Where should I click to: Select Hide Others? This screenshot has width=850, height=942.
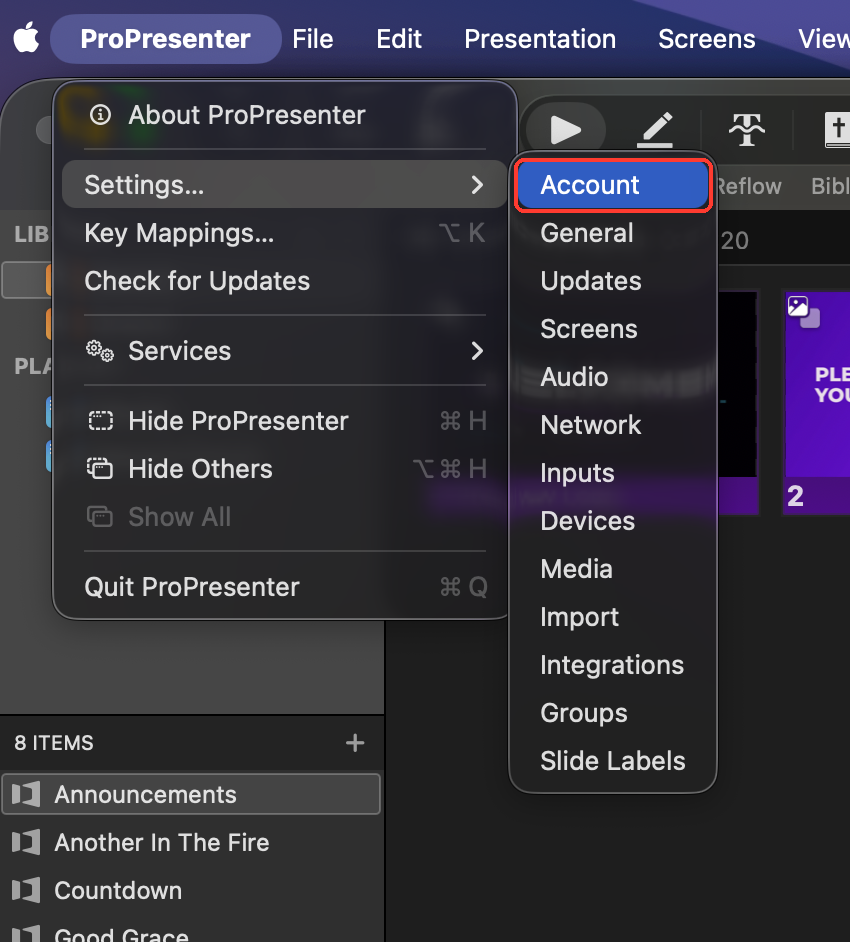(285, 469)
